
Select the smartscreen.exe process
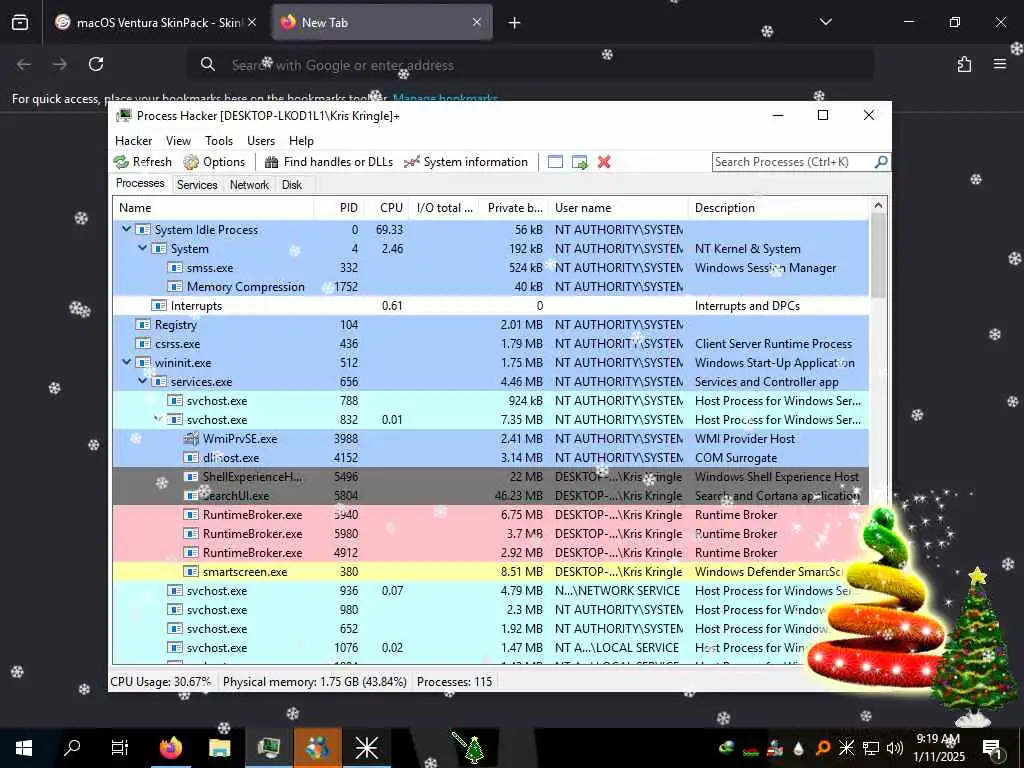[x=490, y=571]
